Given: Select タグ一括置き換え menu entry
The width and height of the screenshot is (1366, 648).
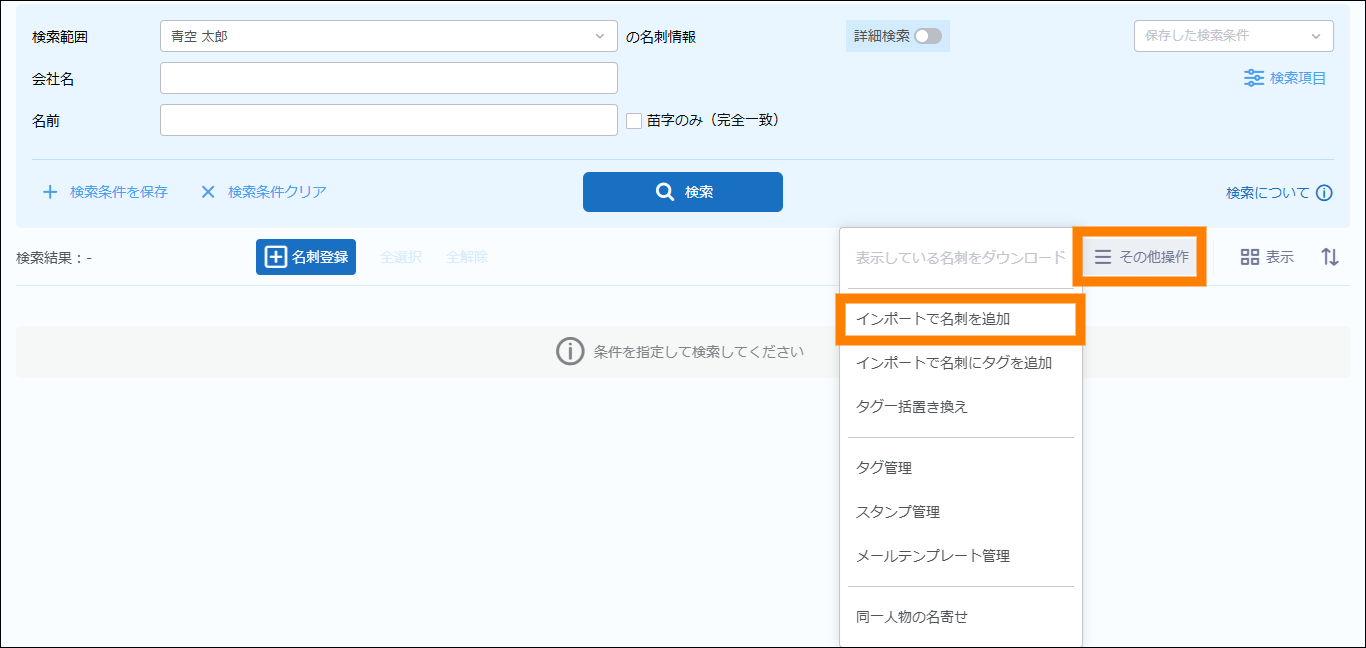Looking at the screenshot, I should pyautogui.click(x=911, y=407).
